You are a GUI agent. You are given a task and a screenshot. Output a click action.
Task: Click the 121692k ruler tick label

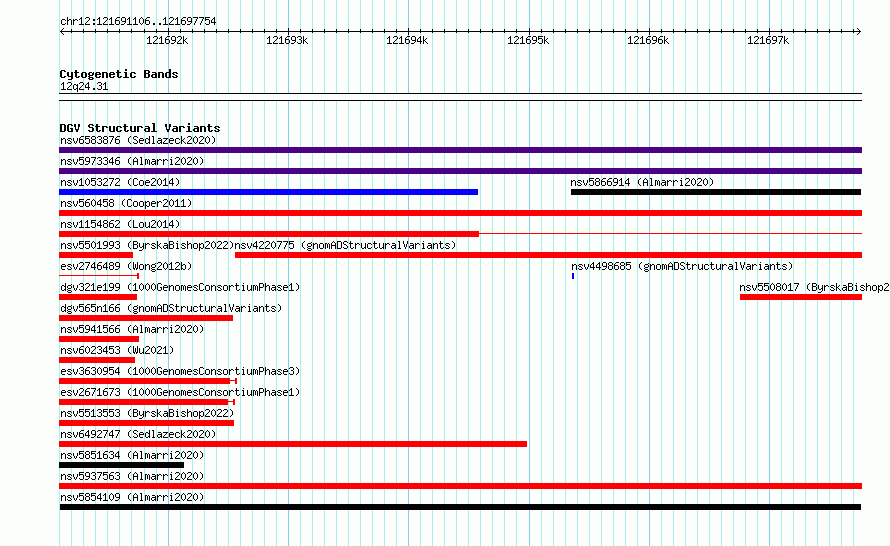tap(167, 40)
